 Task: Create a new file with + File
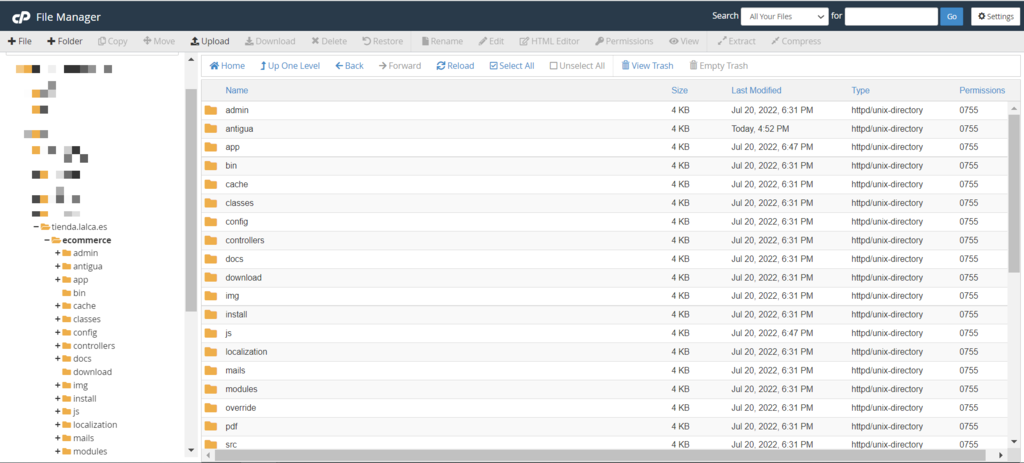coord(20,41)
